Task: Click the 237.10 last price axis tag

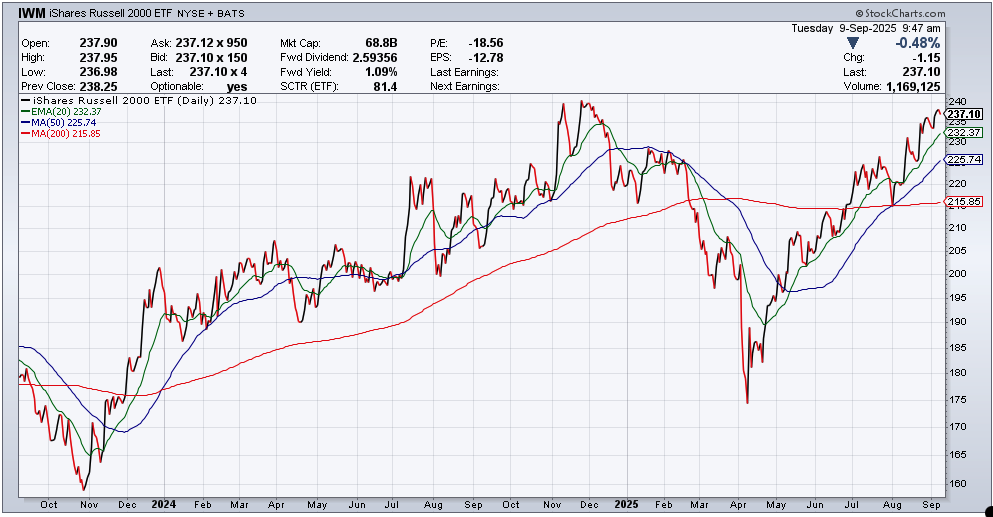Action: tap(963, 115)
